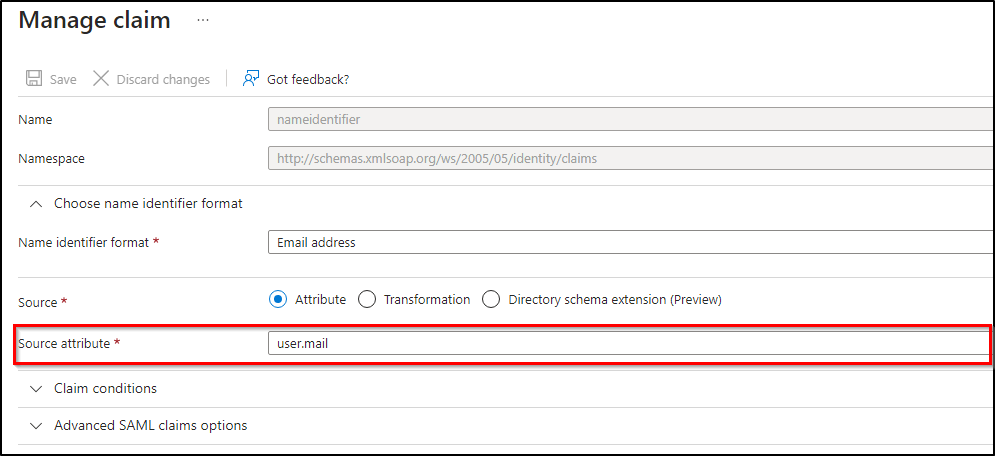Screen dimensions: 995x456
Task: Select the Transformation source radio button
Action: (367, 299)
